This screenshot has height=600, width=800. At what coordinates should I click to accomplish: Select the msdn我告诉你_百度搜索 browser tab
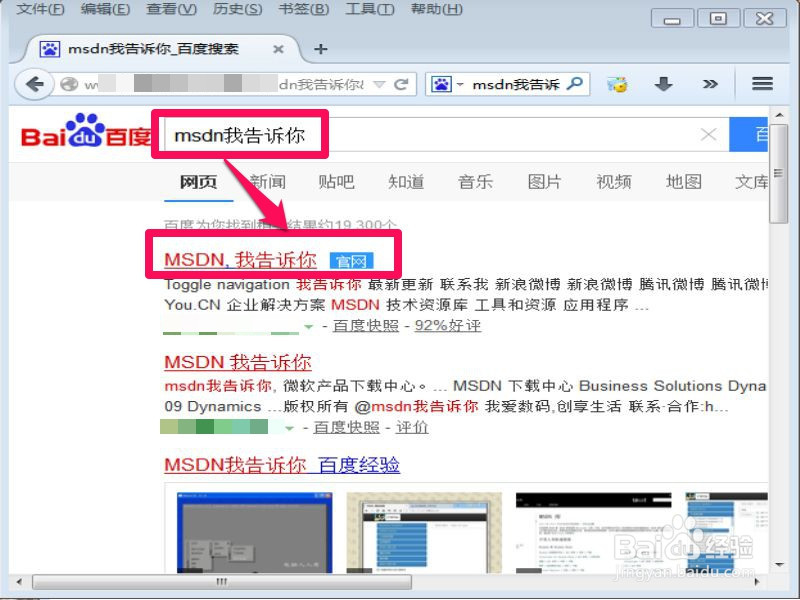click(162, 49)
